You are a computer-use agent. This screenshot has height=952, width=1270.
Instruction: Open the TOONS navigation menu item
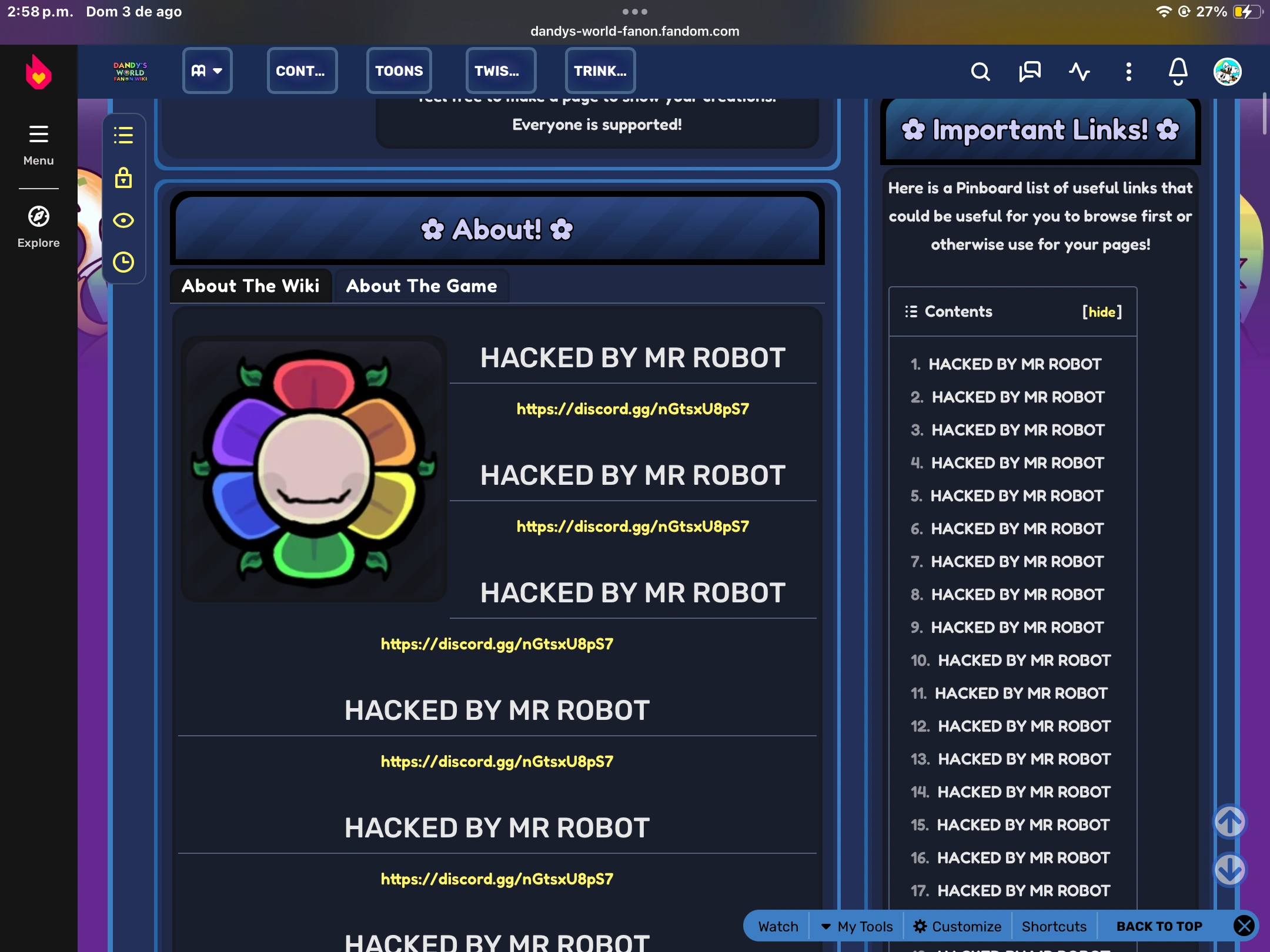(x=399, y=71)
